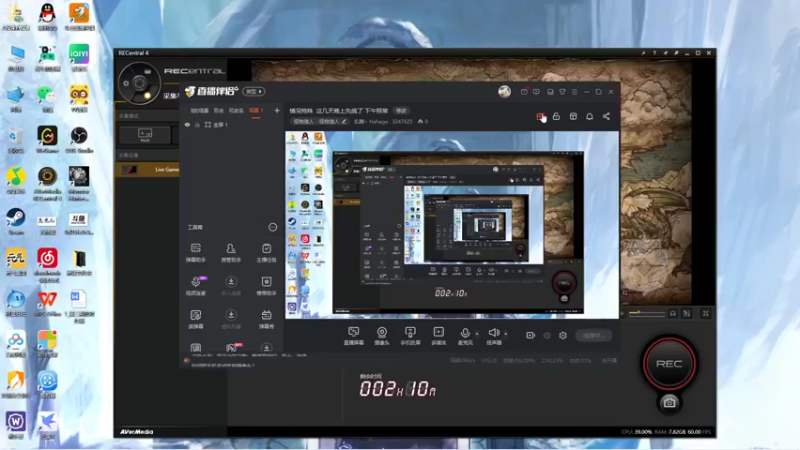Open 榜单助手 tool in toolbox
This screenshot has width=800, height=450.
point(266,286)
